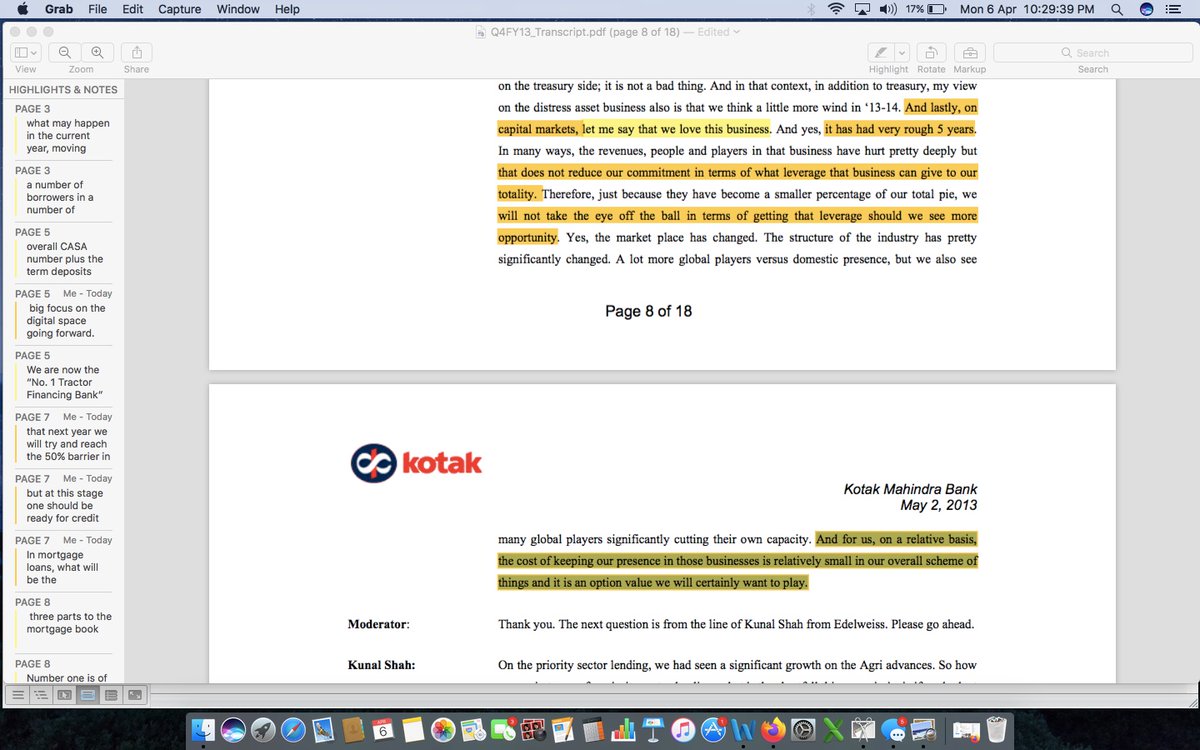The image size is (1200, 750).
Task: Open System Preferences from the Dock
Action: [x=803, y=731]
